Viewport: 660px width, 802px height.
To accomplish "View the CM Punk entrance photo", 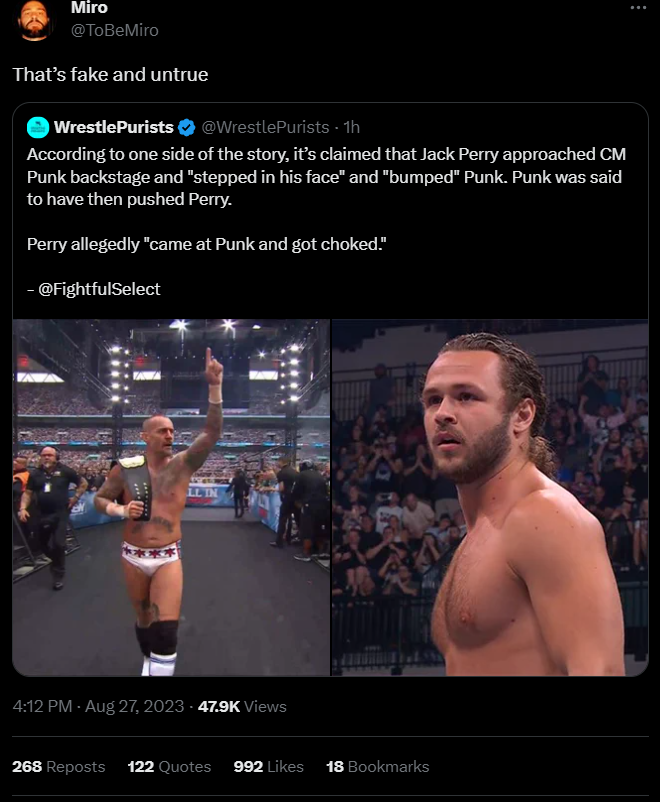I will click(171, 497).
